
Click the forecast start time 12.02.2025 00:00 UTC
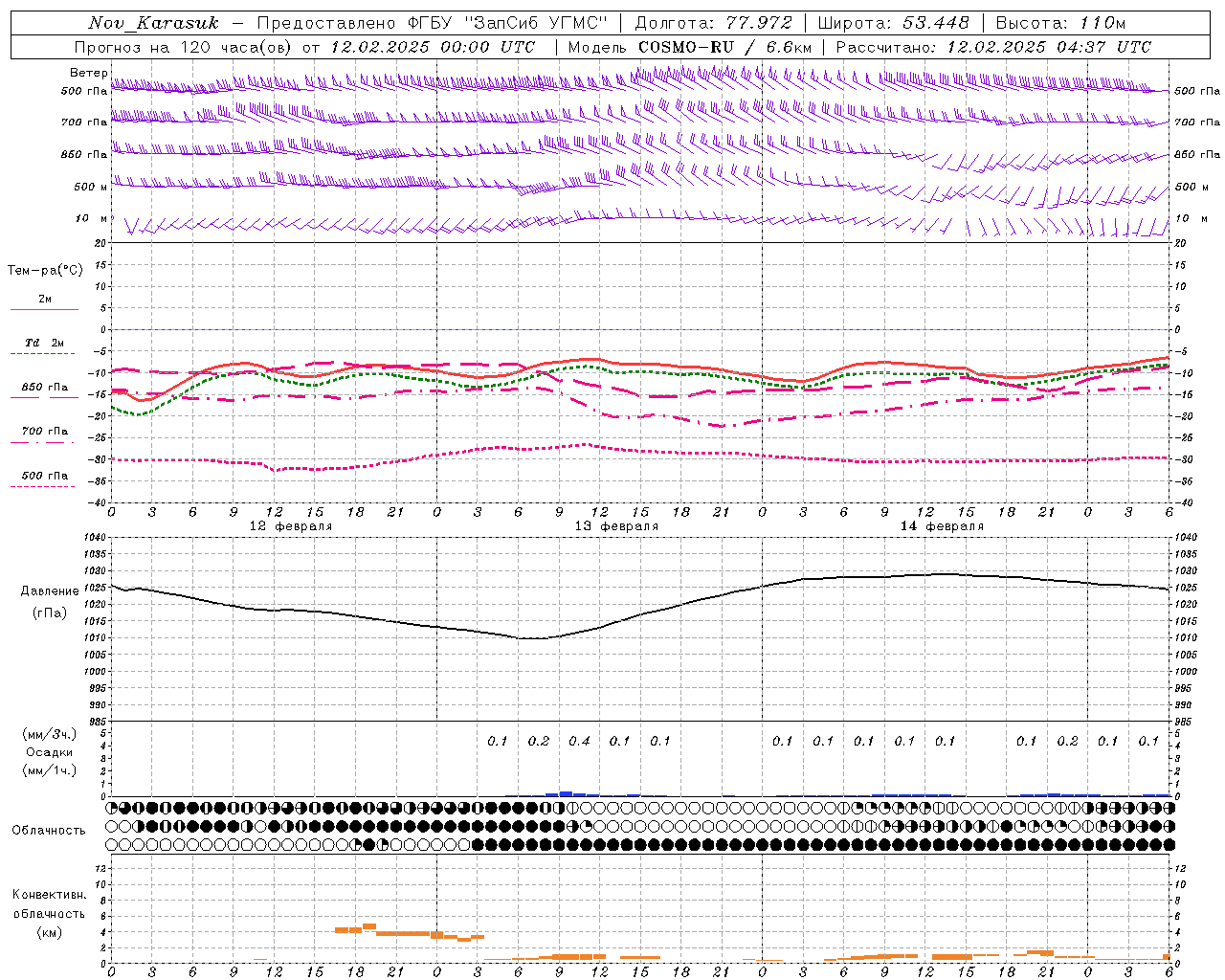pyautogui.click(x=433, y=47)
